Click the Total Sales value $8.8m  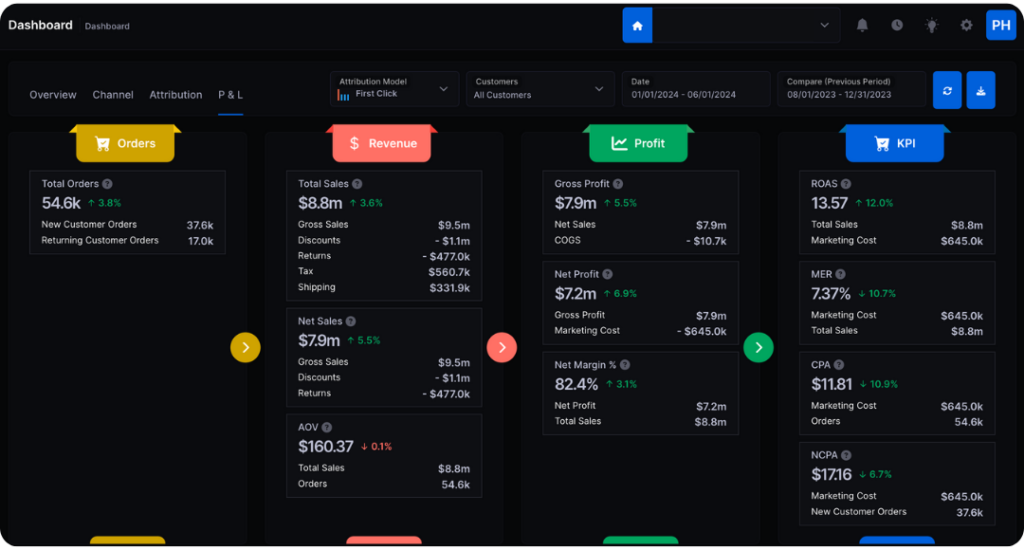[x=320, y=203]
